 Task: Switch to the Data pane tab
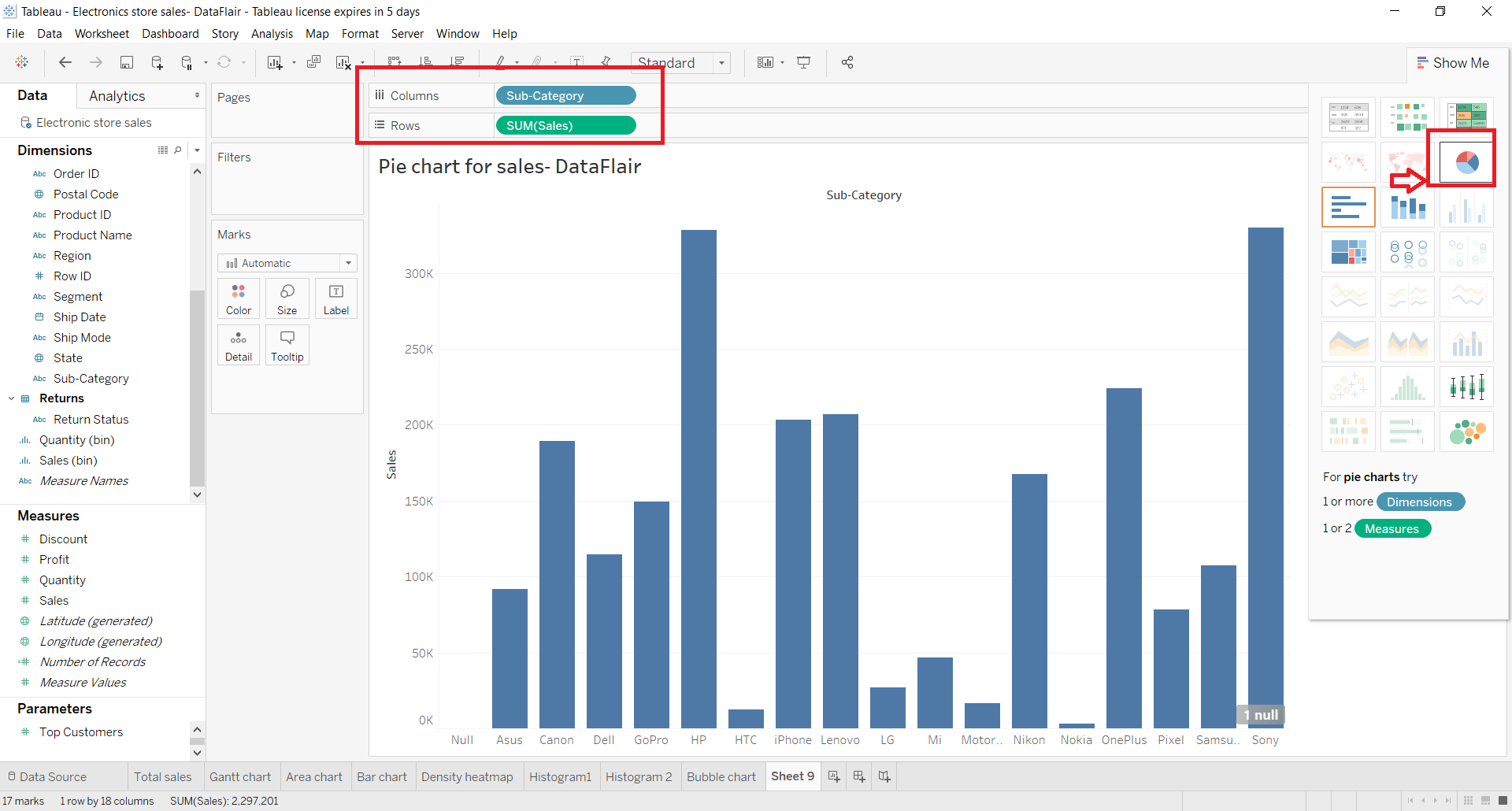point(32,95)
